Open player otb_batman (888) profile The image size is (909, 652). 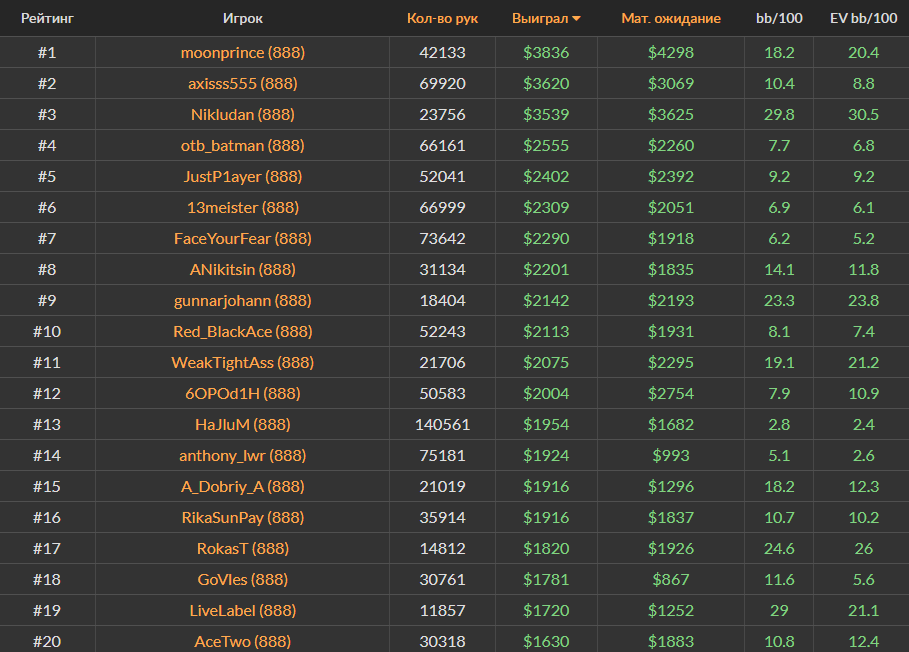point(243,145)
